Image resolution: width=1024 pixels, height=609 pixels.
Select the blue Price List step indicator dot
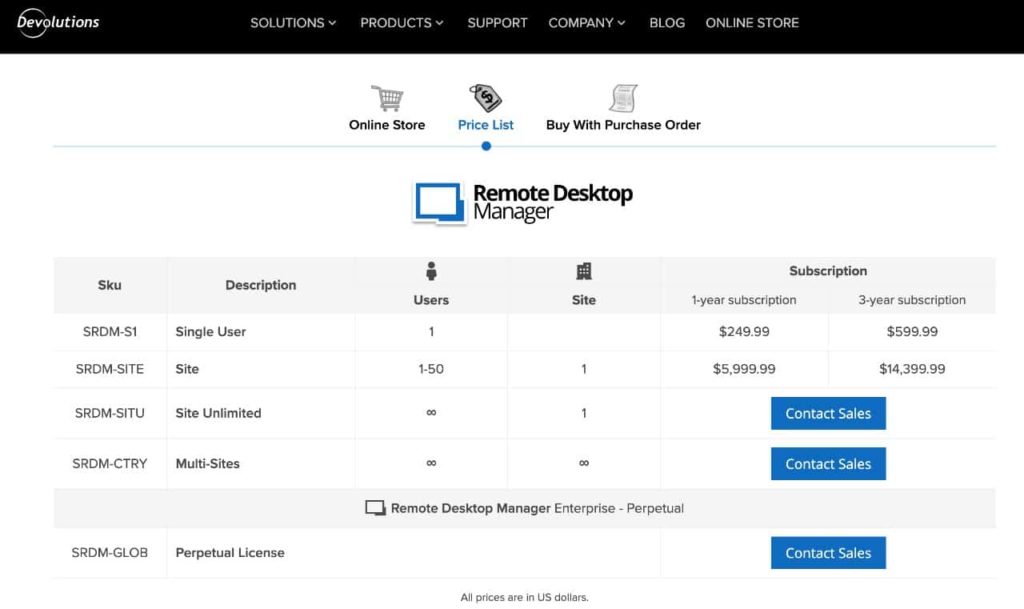[485, 146]
